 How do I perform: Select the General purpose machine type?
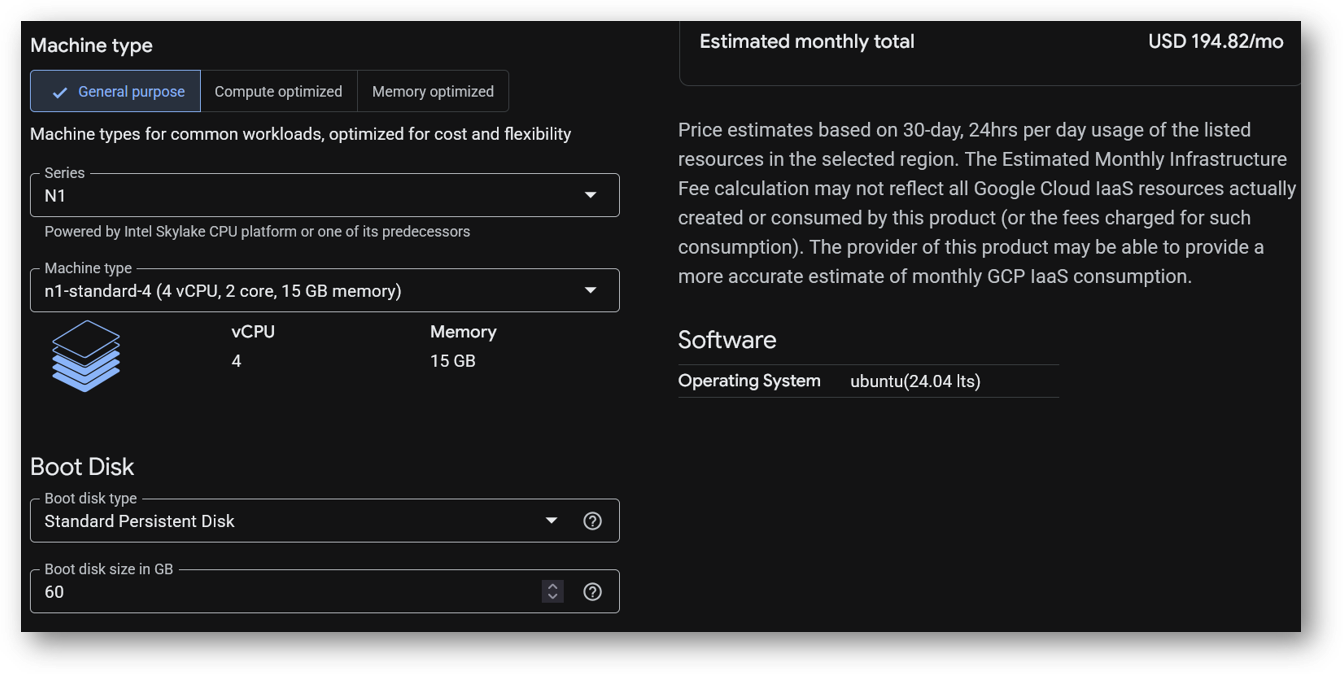point(115,91)
